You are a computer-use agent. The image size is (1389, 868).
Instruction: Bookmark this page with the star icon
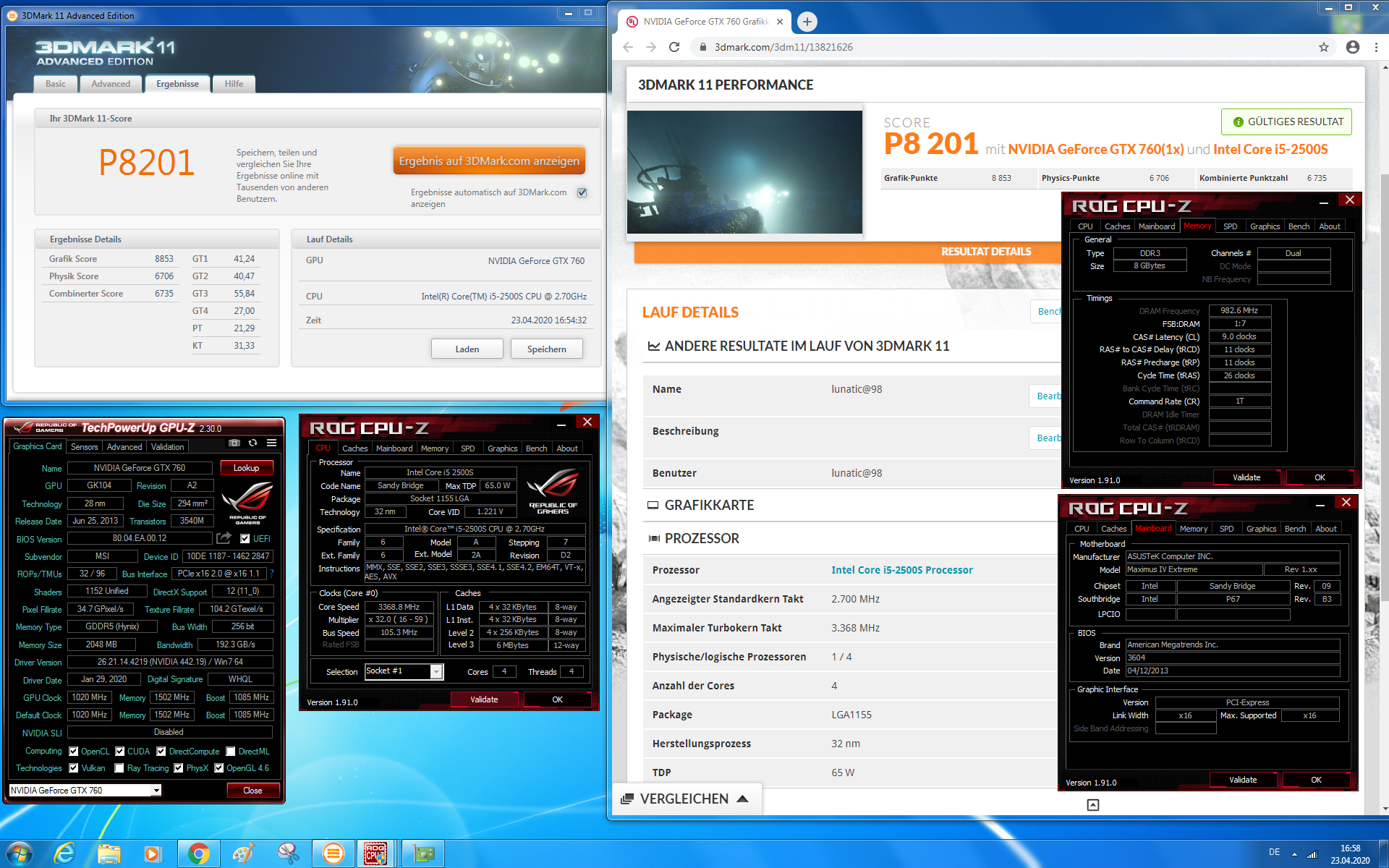[1324, 47]
